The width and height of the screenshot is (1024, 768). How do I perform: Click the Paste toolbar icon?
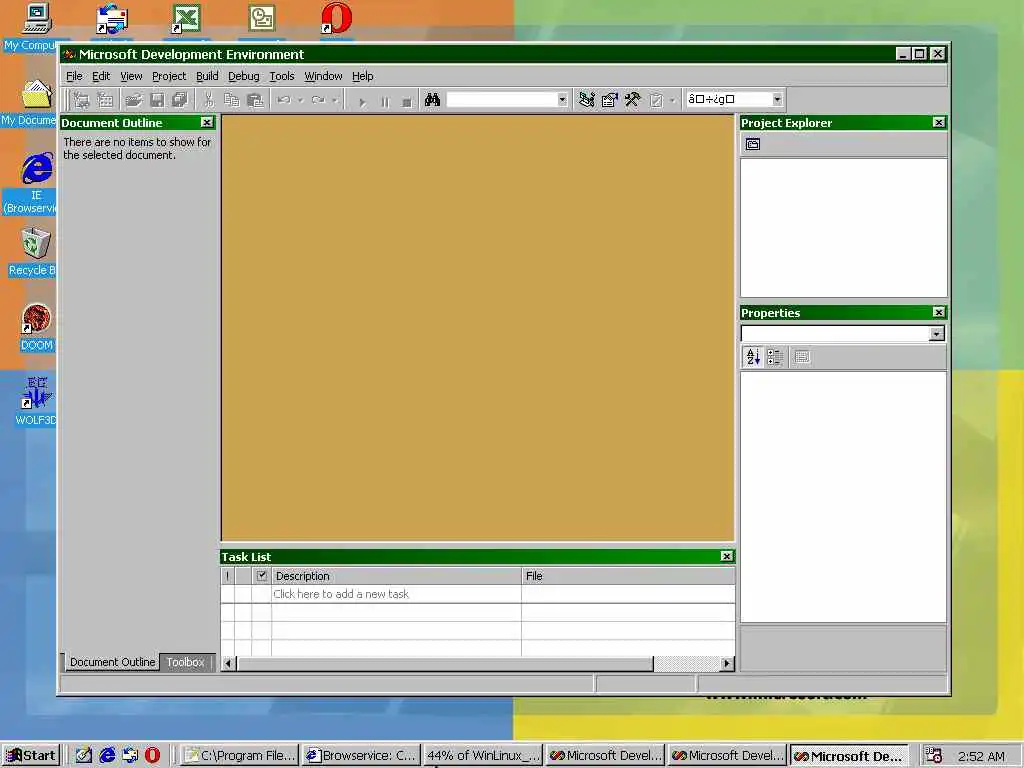pyautogui.click(x=255, y=100)
